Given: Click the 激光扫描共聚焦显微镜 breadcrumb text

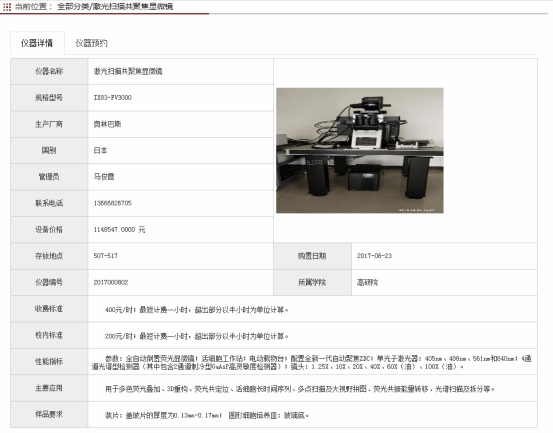Looking at the screenshot, I should coord(133,7).
